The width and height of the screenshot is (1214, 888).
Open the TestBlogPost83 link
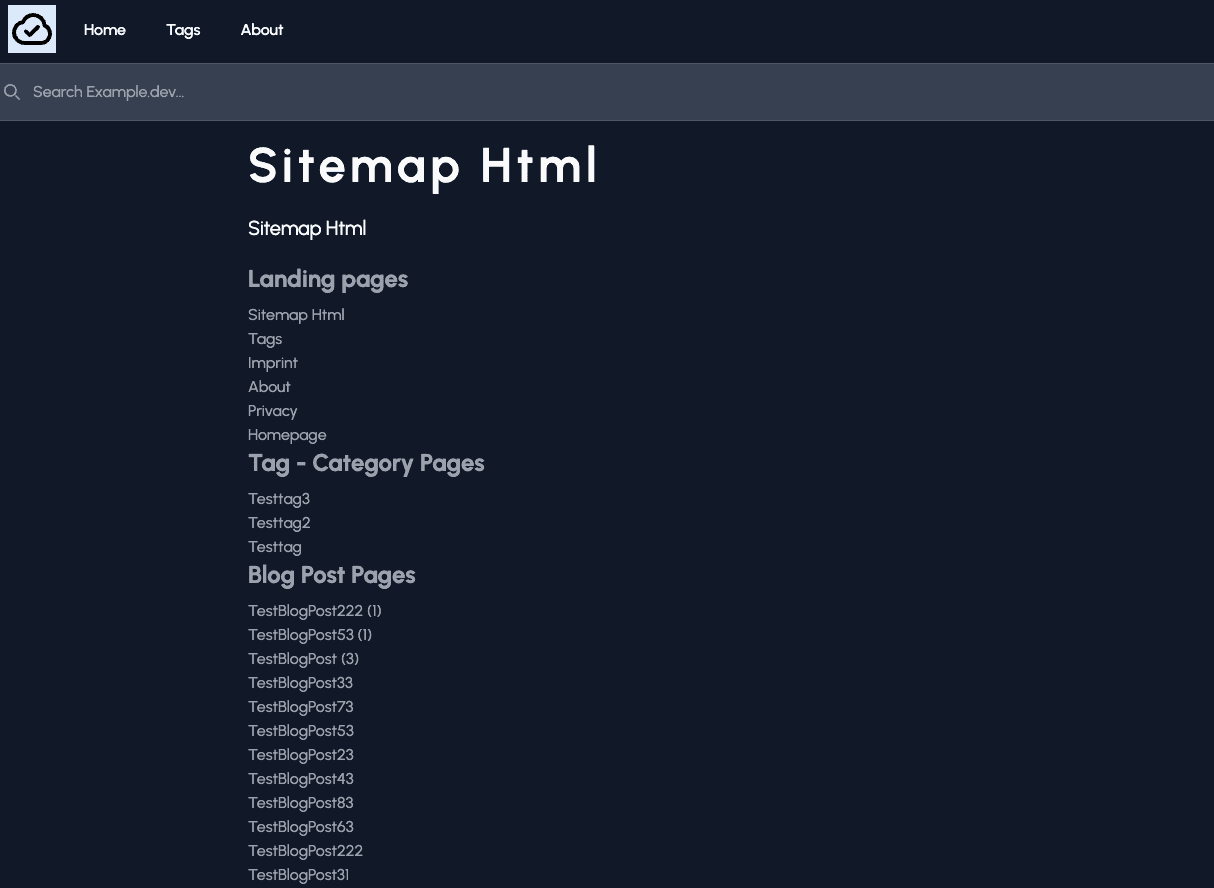pyautogui.click(x=300, y=803)
